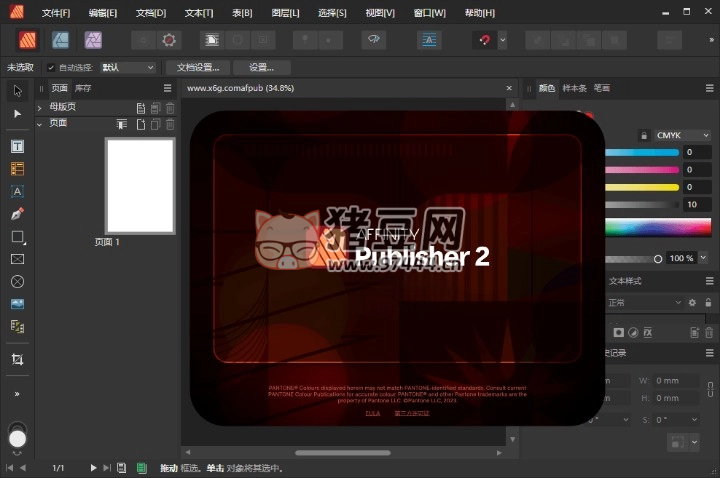Select the Artistic Text tool
720x478 pixels.
(x=17, y=191)
